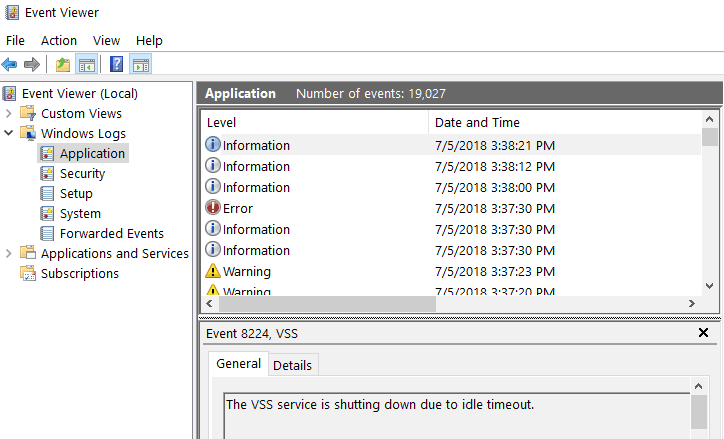Expand Applications and Services Logs node
The width and height of the screenshot is (724, 439).
[8, 253]
